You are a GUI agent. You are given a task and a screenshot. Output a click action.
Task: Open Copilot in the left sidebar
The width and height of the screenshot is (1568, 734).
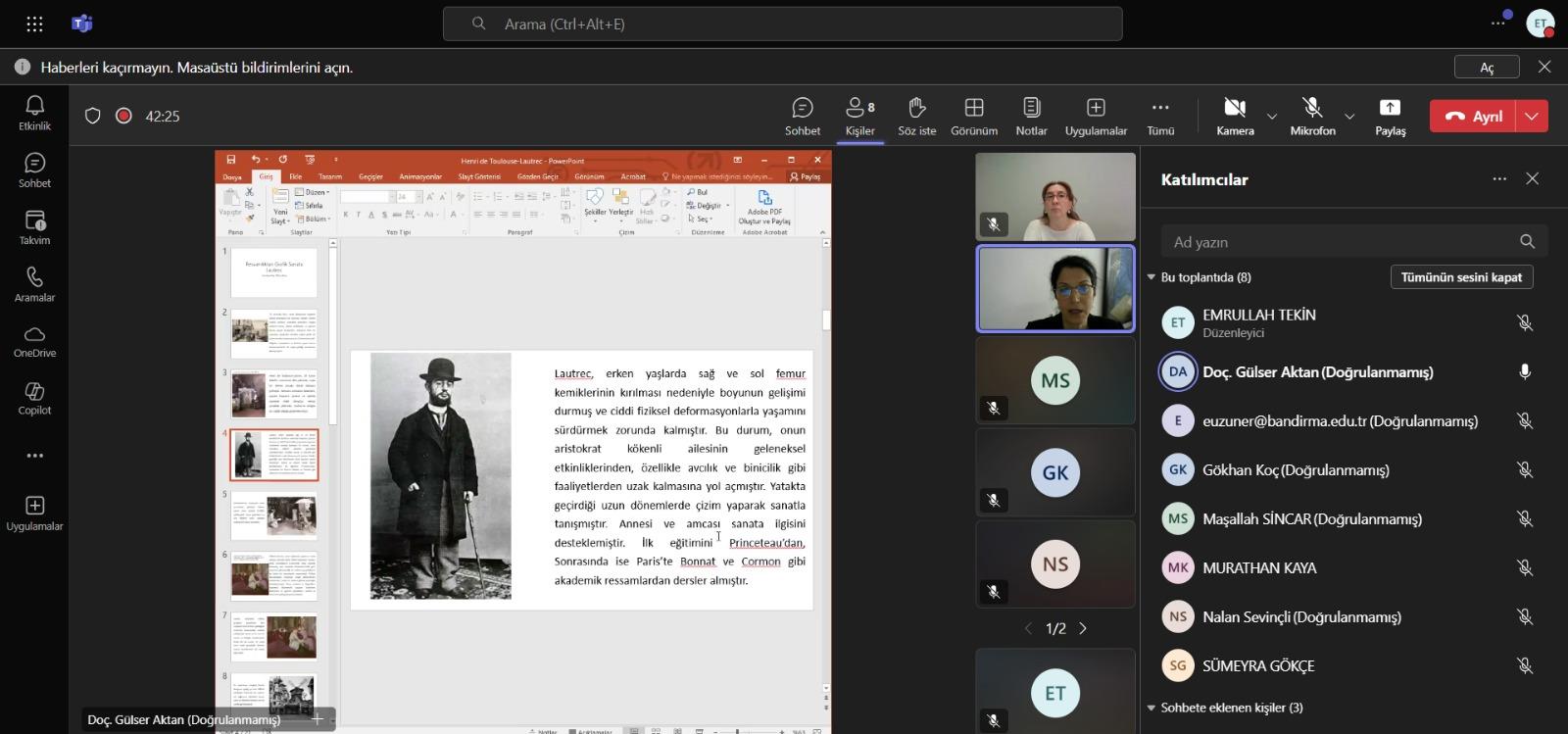pyautogui.click(x=34, y=397)
